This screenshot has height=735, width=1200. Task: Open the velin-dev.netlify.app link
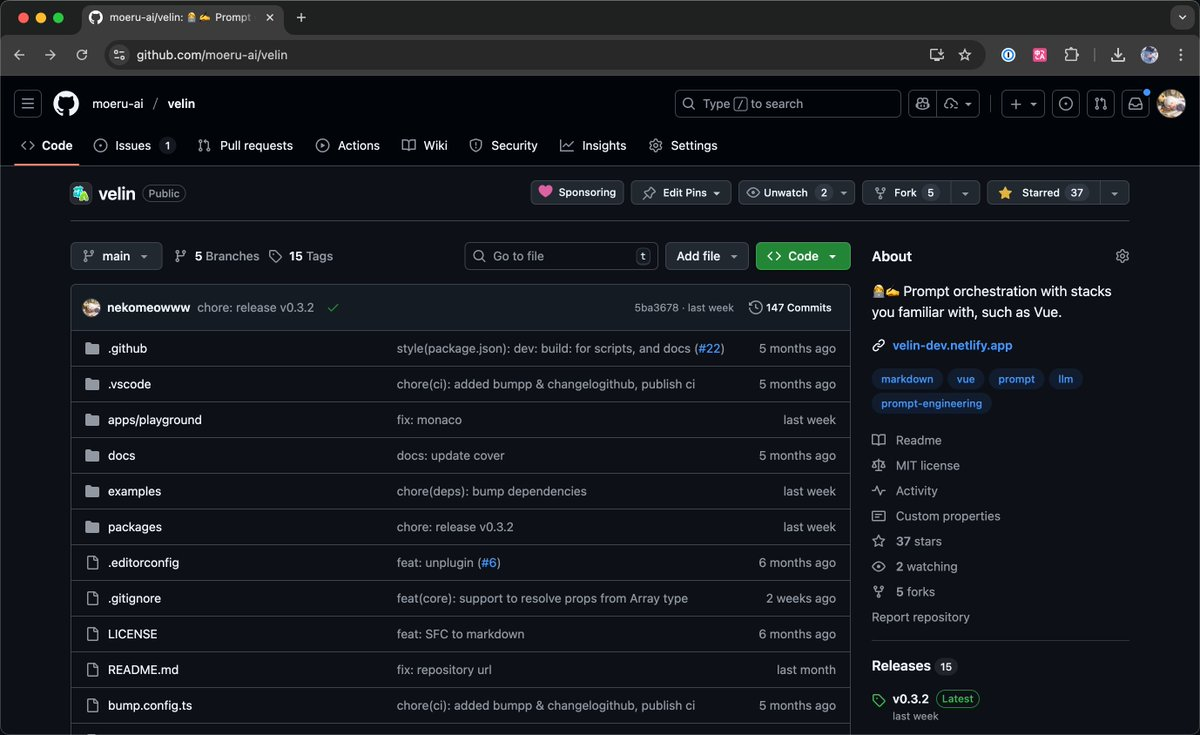952,345
